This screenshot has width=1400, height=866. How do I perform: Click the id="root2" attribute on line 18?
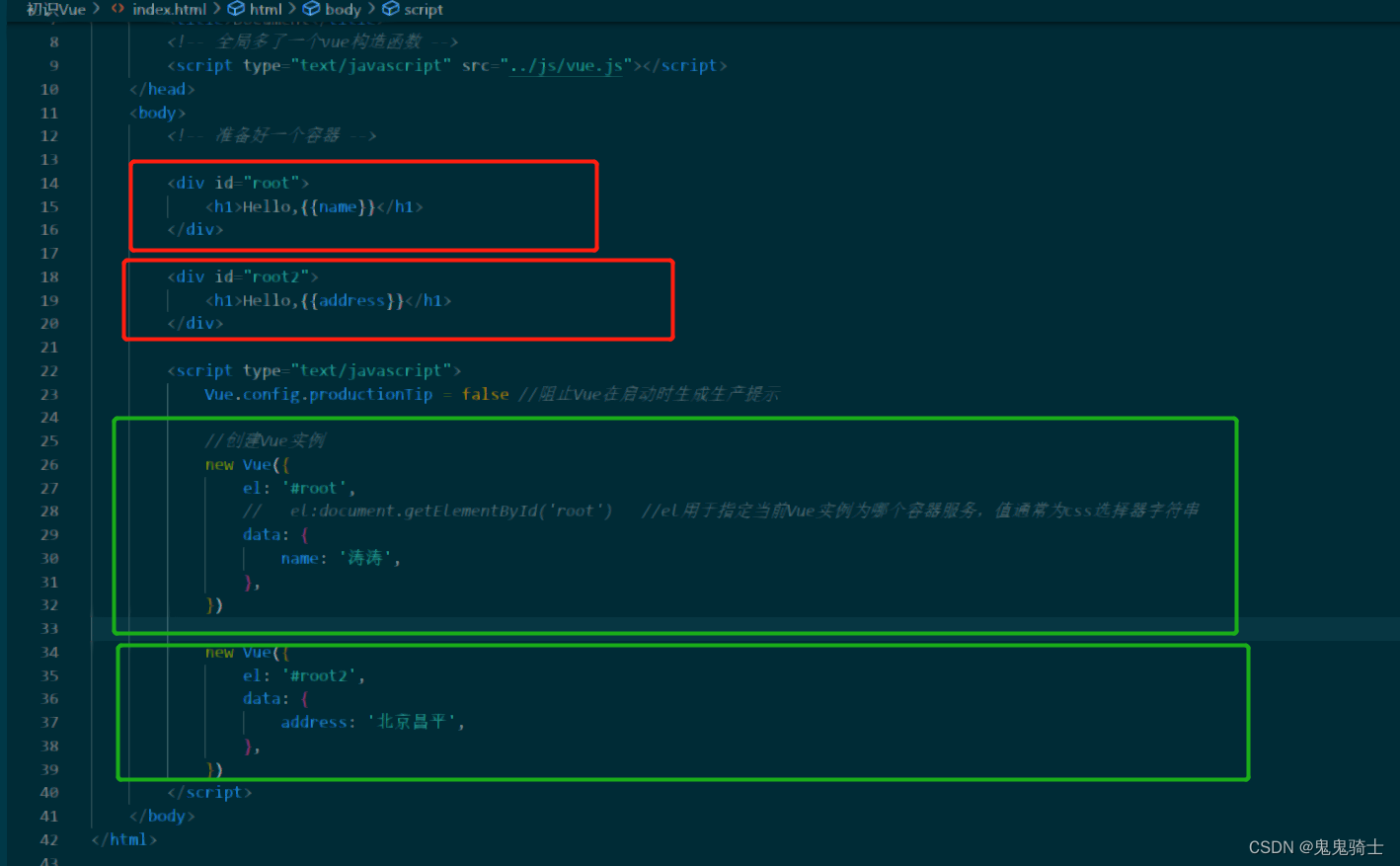coord(262,276)
